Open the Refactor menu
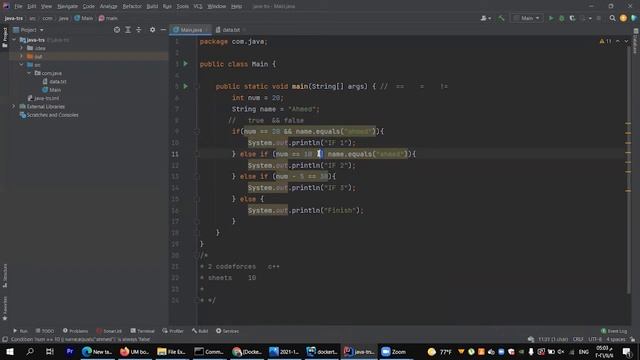 pyautogui.click(x=132, y=7)
